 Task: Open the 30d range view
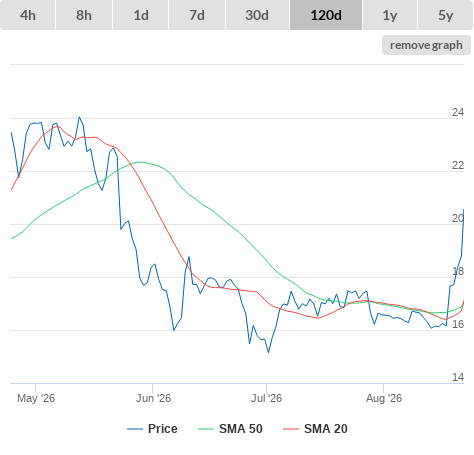(x=257, y=15)
